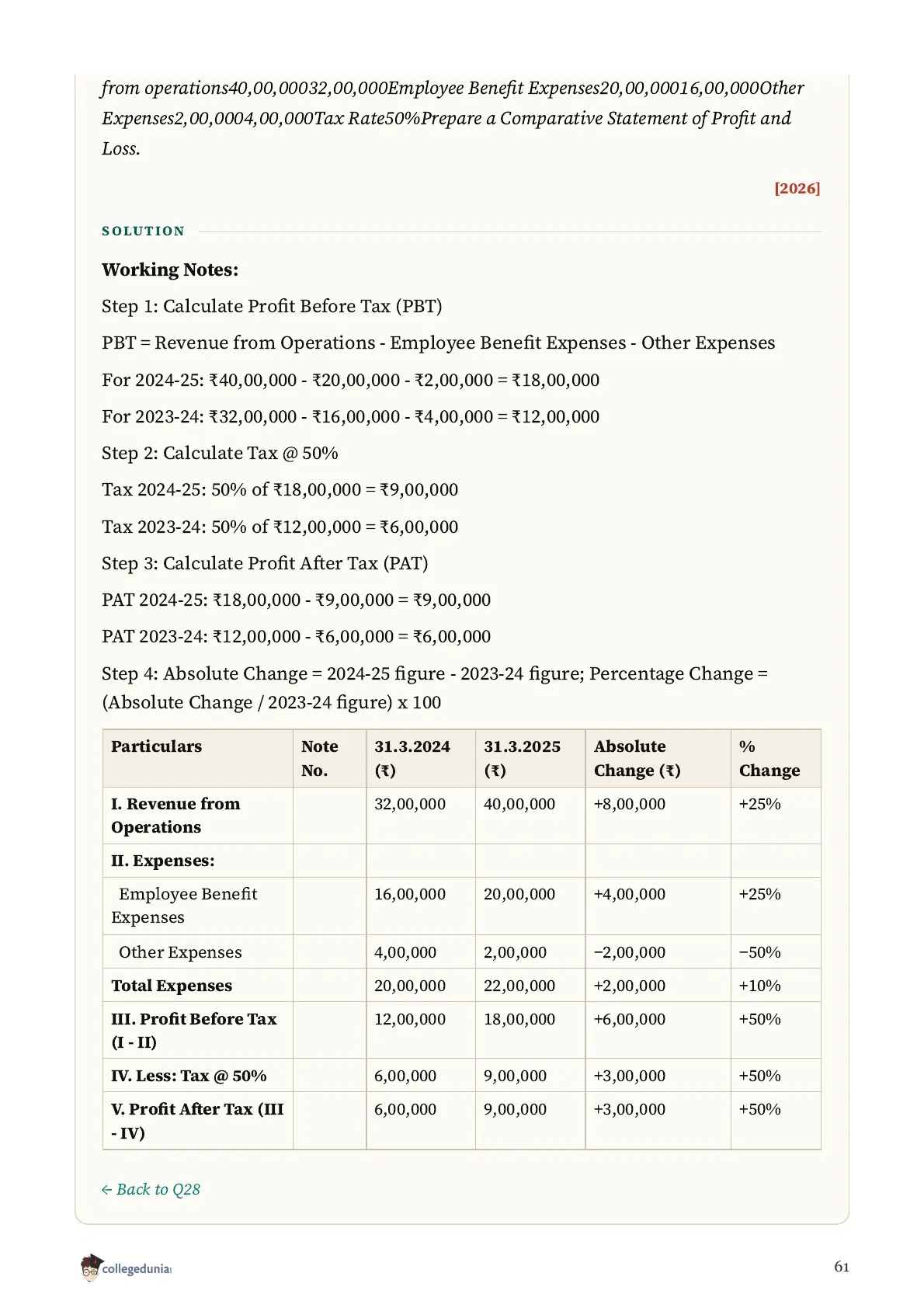Click the 31.3.2025 column header
The width and height of the screenshot is (924, 1308).
click(522, 758)
